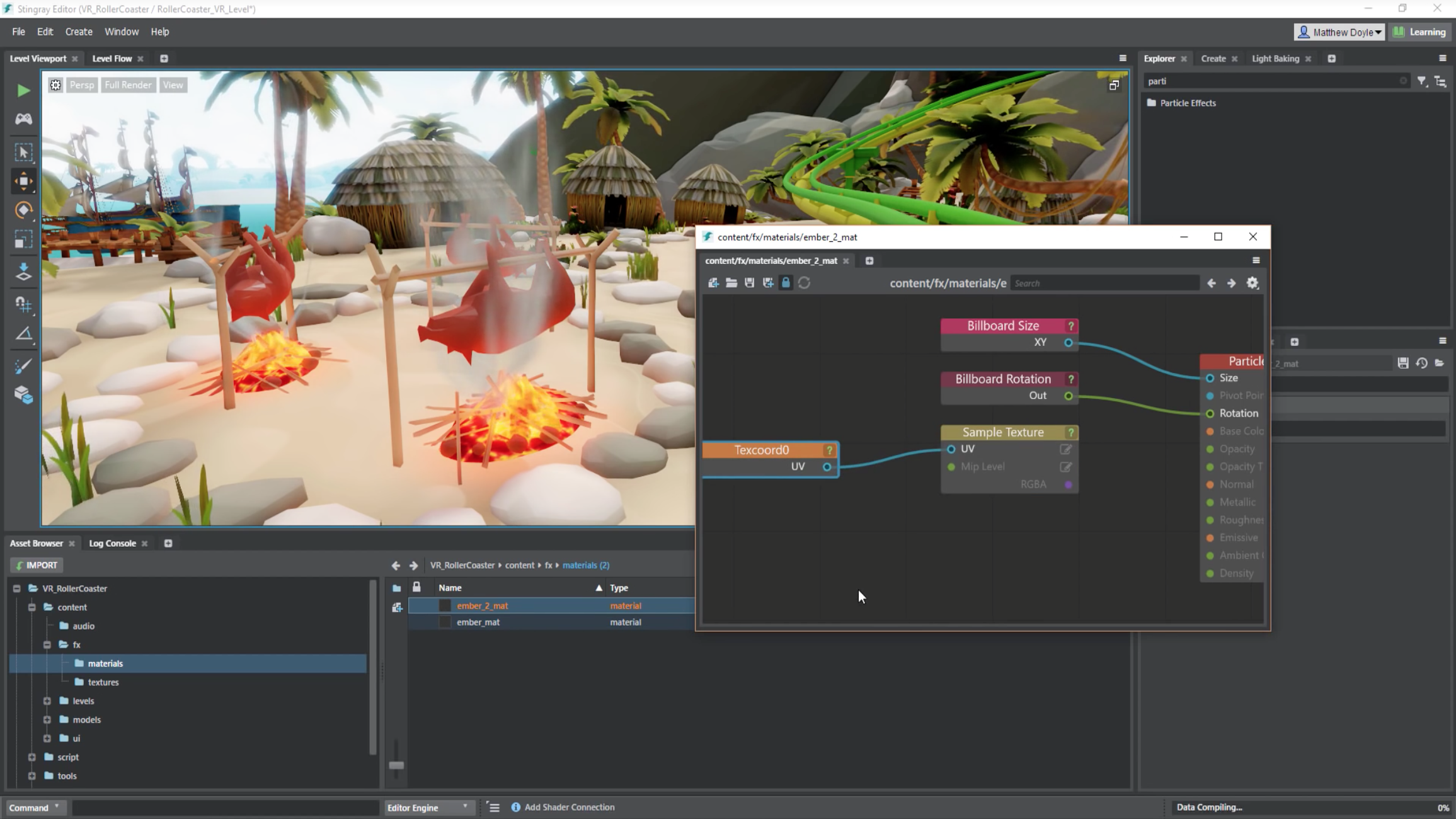Image resolution: width=1456 pixels, height=819 pixels.
Task: Collapse the fx folder in the tree
Action: pos(47,644)
